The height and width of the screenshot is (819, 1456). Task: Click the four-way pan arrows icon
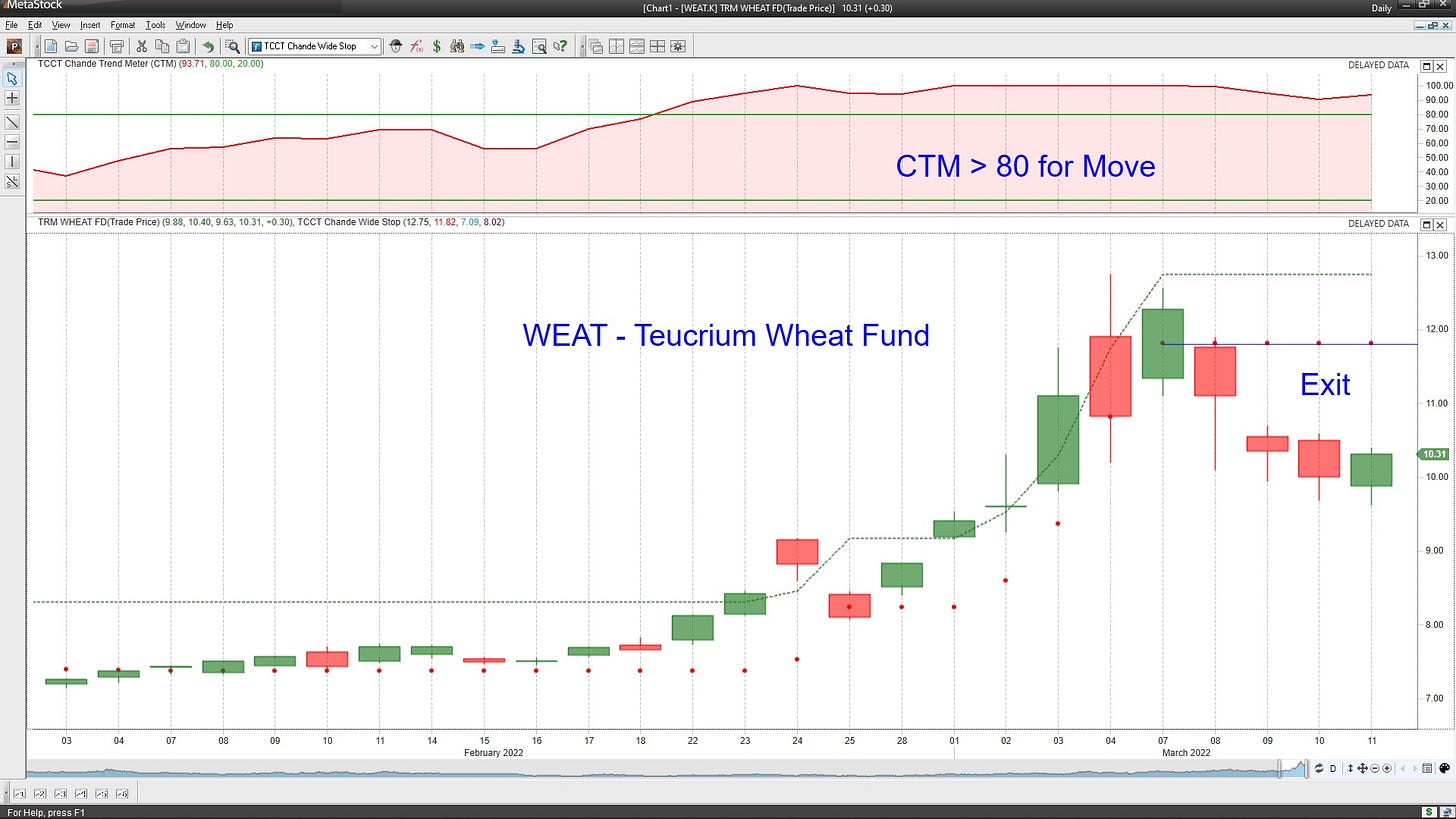click(x=1363, y=768)
